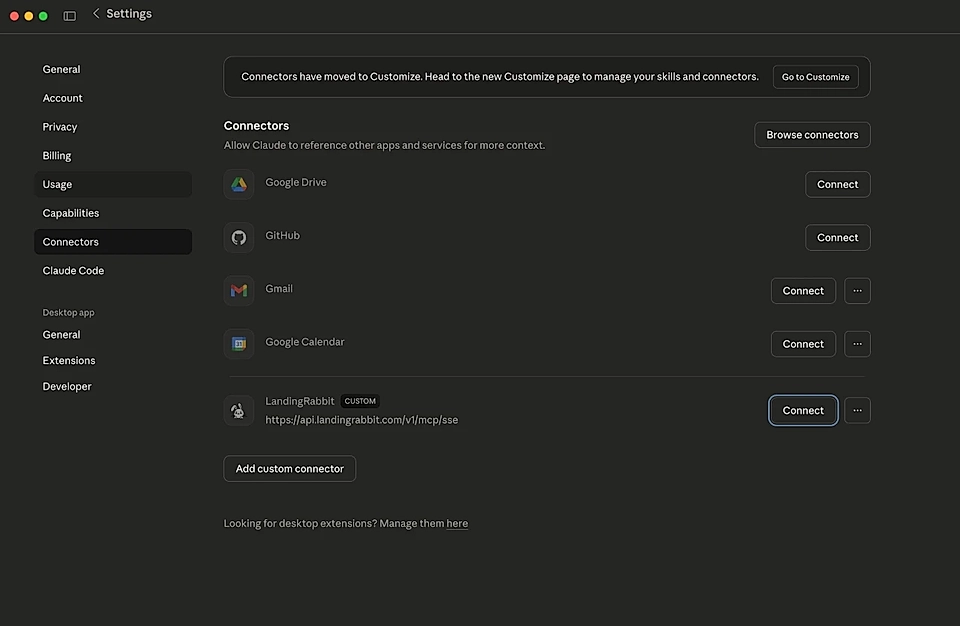Click the Google Drive connector icon
Viewport: 960px width, 626px height.
(x=239, y=184)
